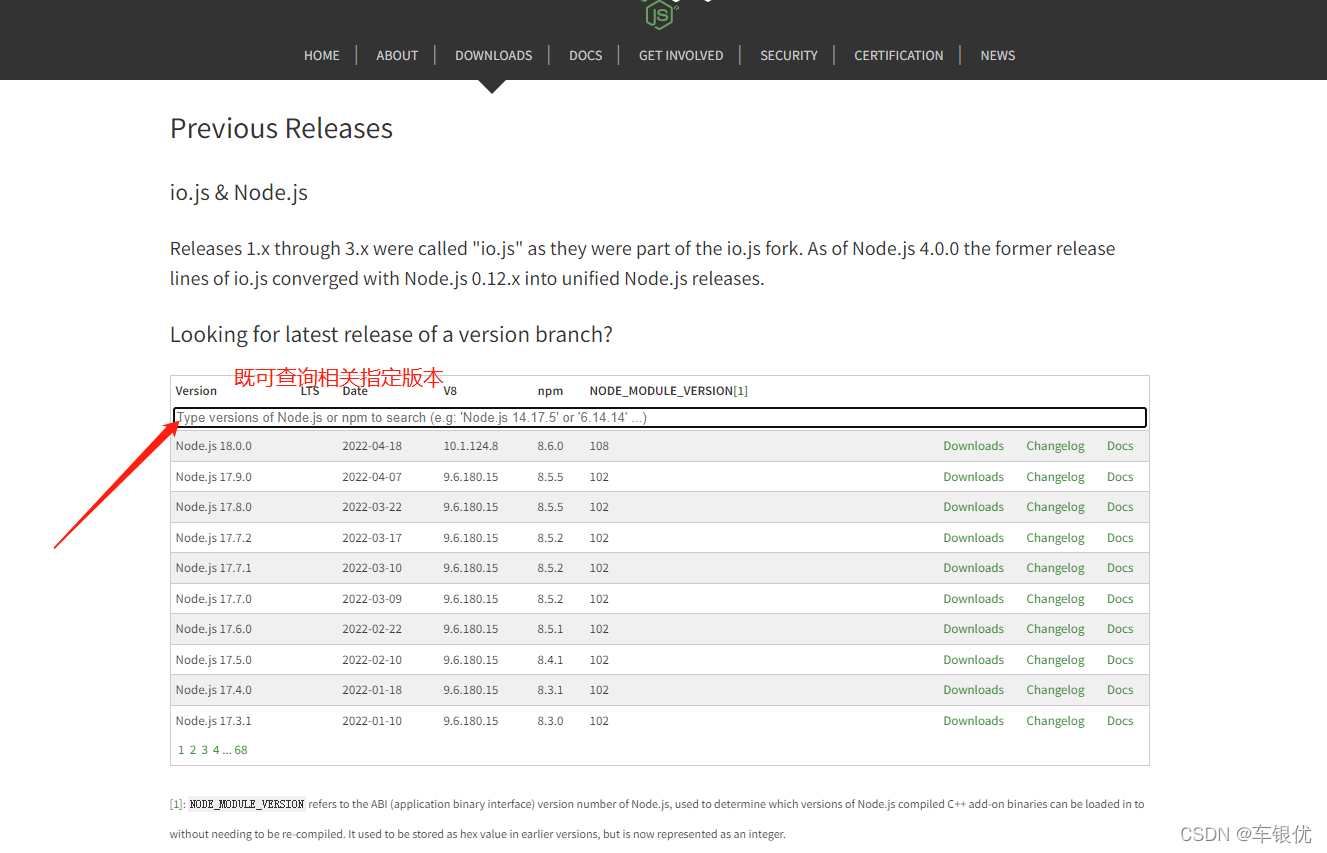Open Docs for Node.js 18.0.0
Image resolution: width=1327 pixels, height=853 pixels.
point(1120,446)
